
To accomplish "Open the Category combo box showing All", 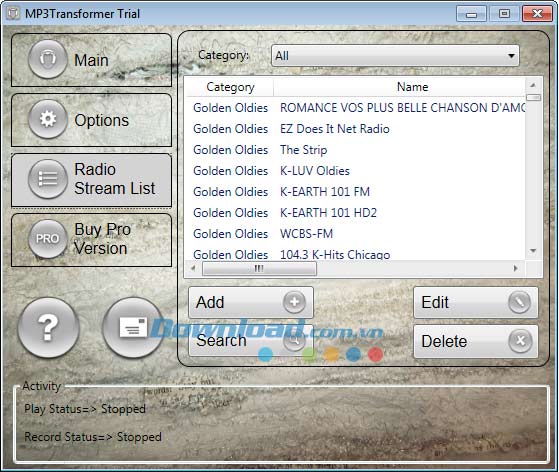I will pos(395,56).
